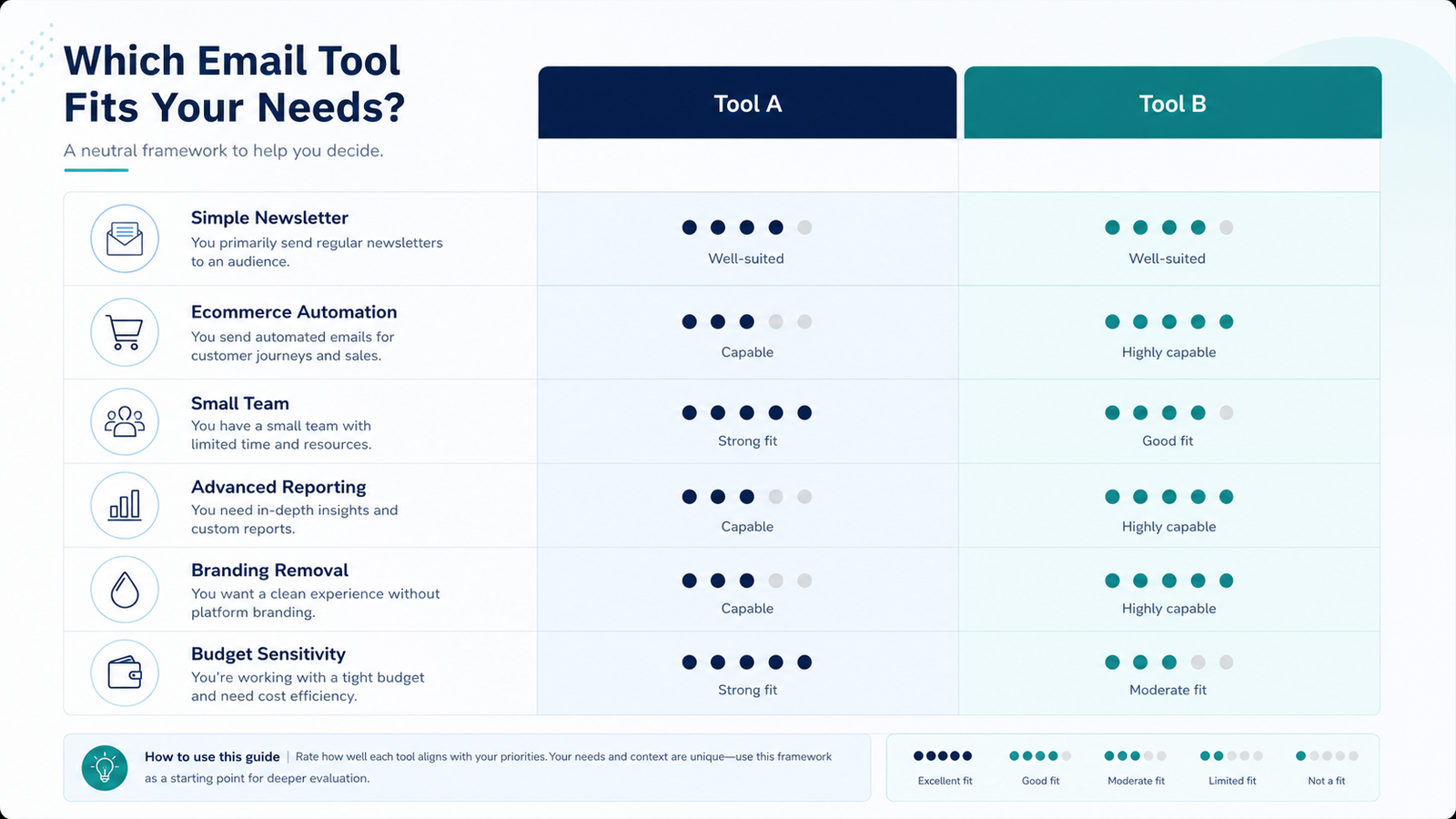Click the Simple Newsletter heading
Image resolution: width=1456 pixels, height=819 pixels.
(x=269, y=217)
